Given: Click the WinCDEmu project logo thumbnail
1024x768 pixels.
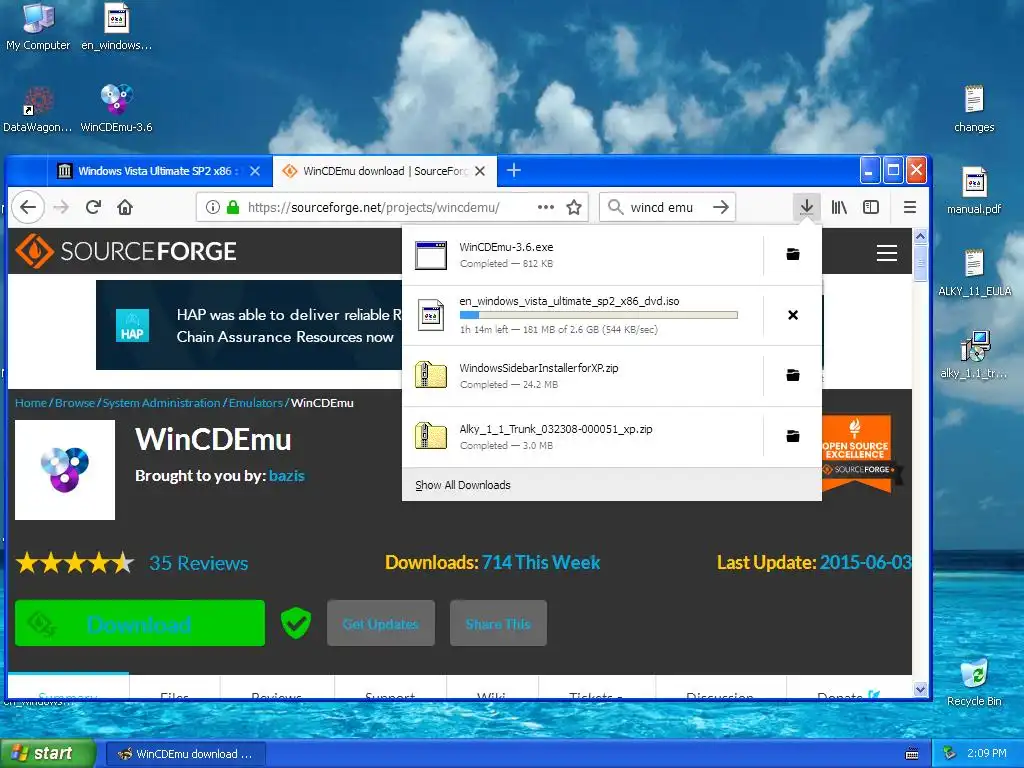Looking at the screenshot, I should click(65, 470).
